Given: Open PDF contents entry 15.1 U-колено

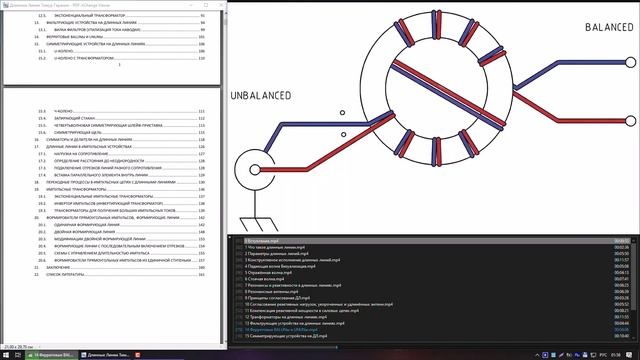Looking at the screenshot, I should pyautogui.click(x=122, y=51).
